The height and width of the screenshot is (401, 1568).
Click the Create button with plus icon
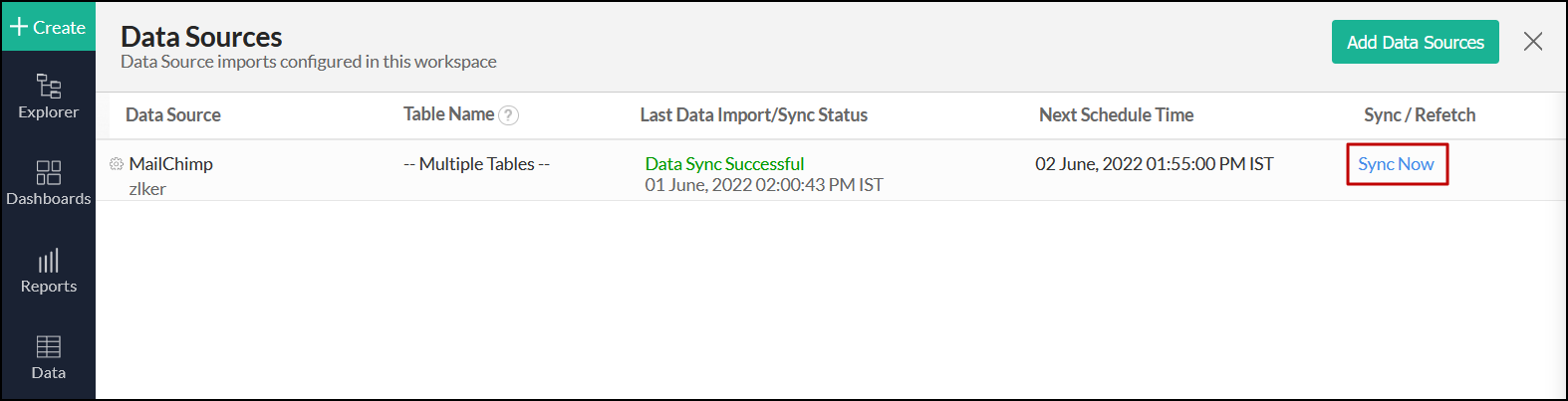tap(48, 27)
